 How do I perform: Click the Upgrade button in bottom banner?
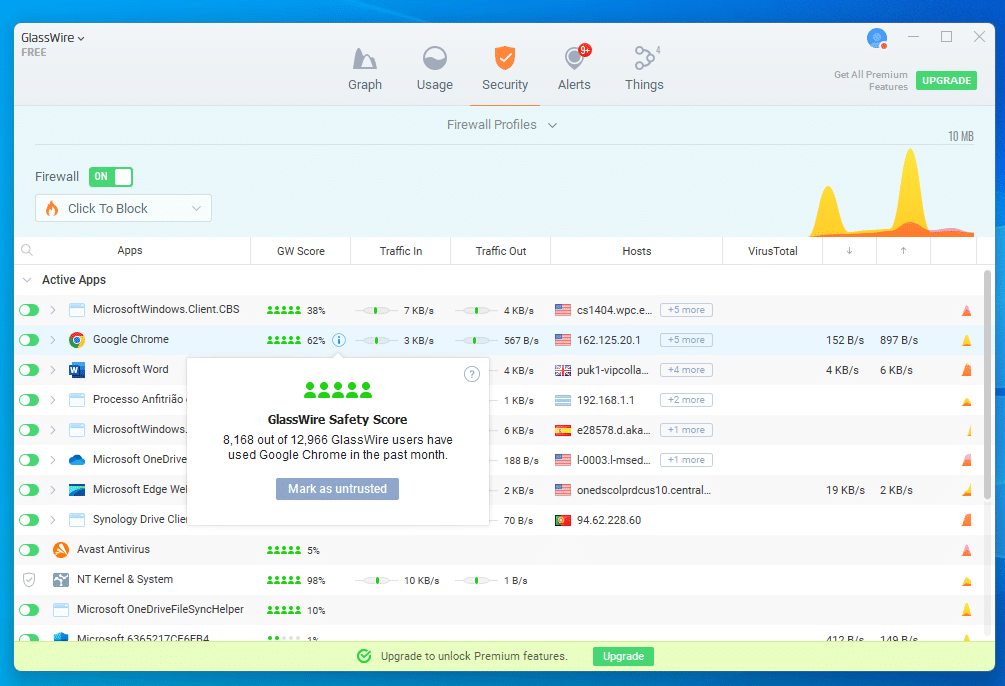pyautogui.click(x=623, y=656)
